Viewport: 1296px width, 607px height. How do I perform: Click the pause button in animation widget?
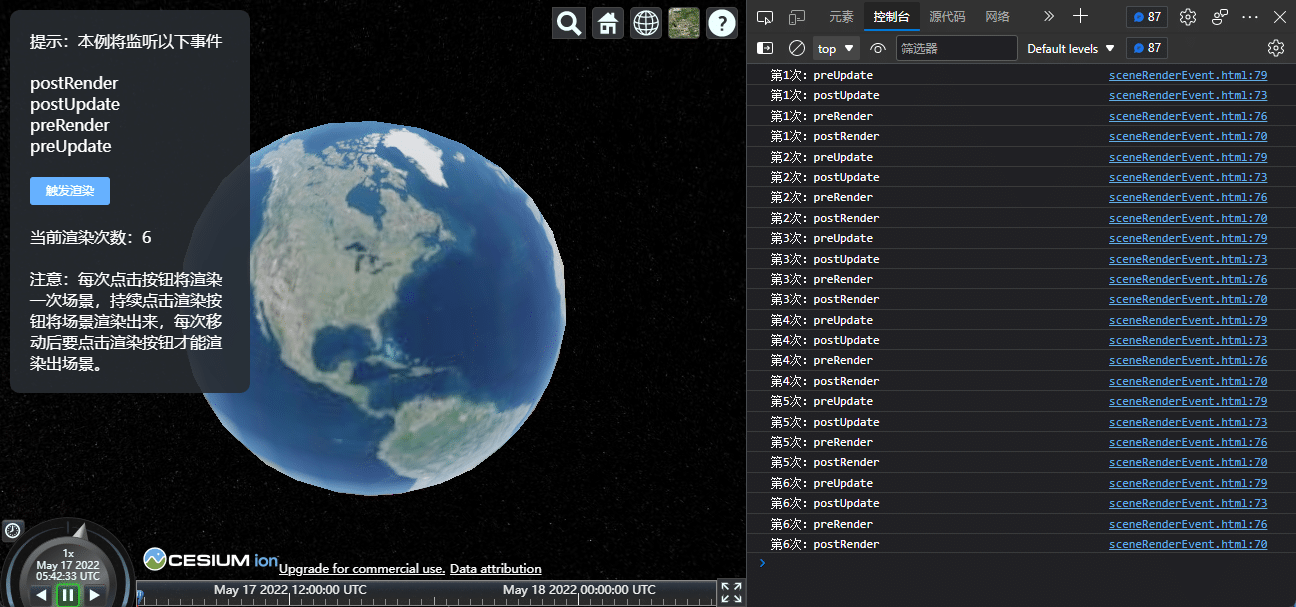(x=67, y=595)
